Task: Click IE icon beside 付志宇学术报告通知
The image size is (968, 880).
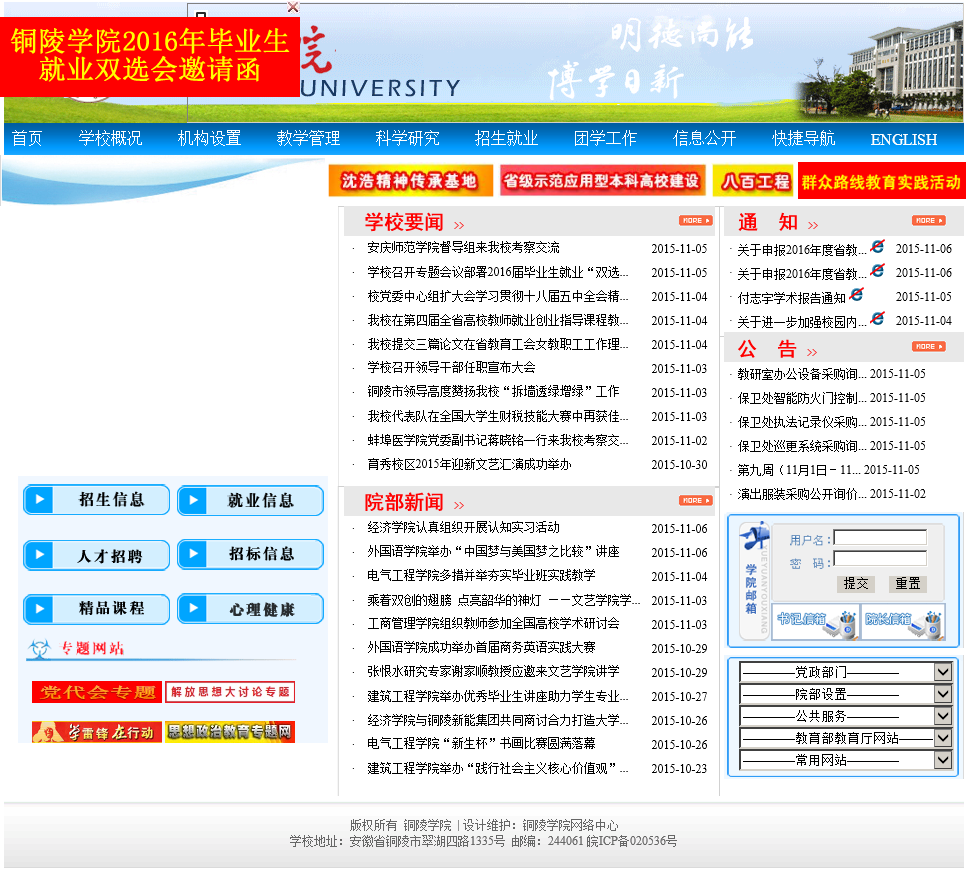Action: [x=856, y=295]
